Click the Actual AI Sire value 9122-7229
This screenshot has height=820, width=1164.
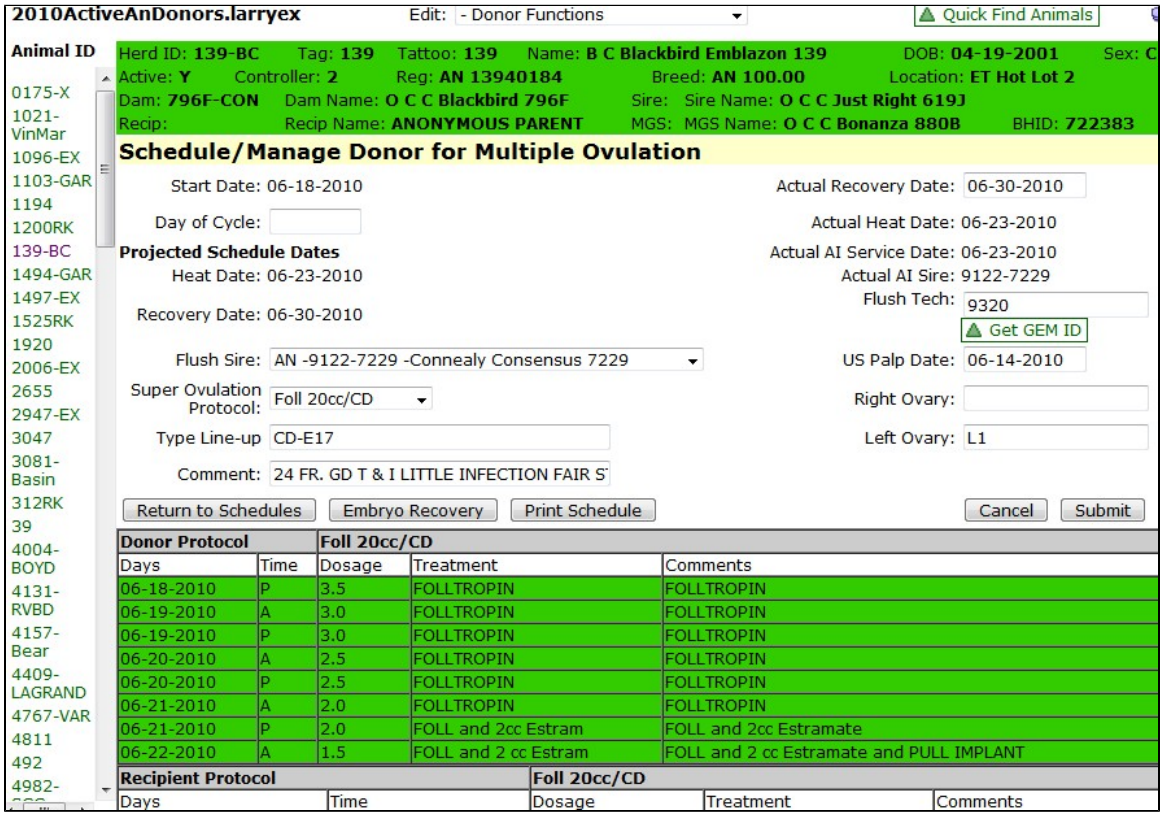tap(1005, 276)
